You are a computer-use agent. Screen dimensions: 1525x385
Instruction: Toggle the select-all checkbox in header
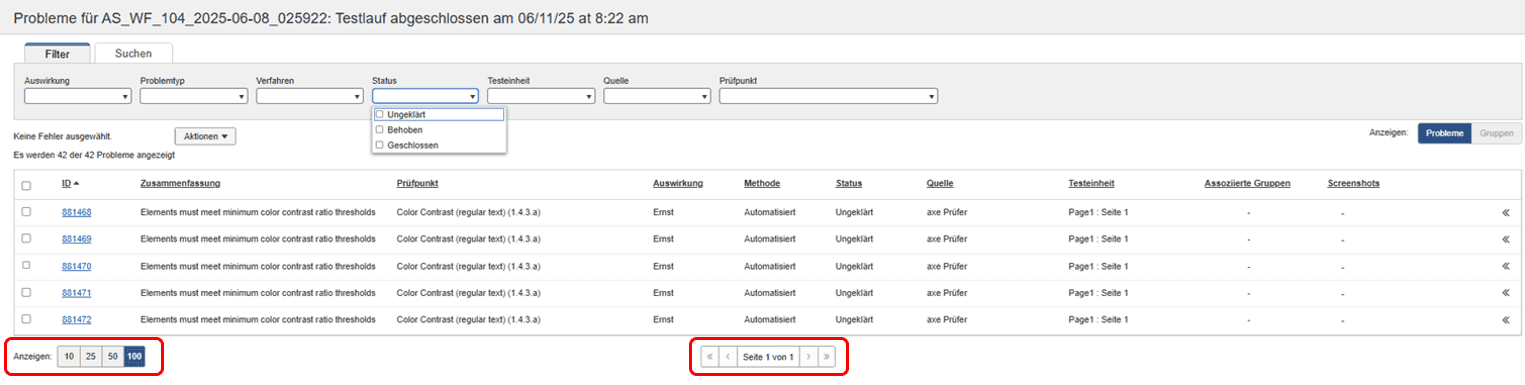(x=26, y=185)
